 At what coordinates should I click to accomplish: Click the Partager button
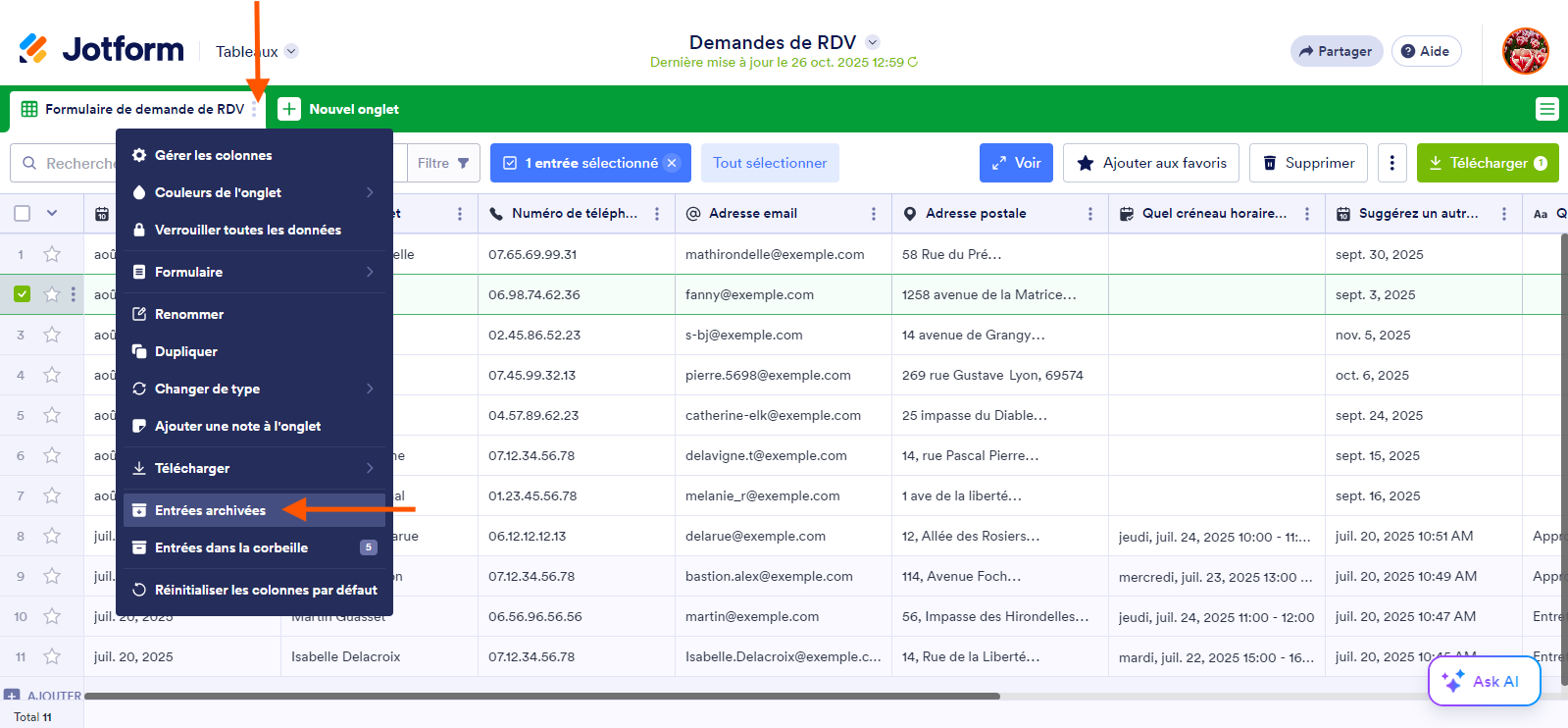click(x=1336, y=51)
